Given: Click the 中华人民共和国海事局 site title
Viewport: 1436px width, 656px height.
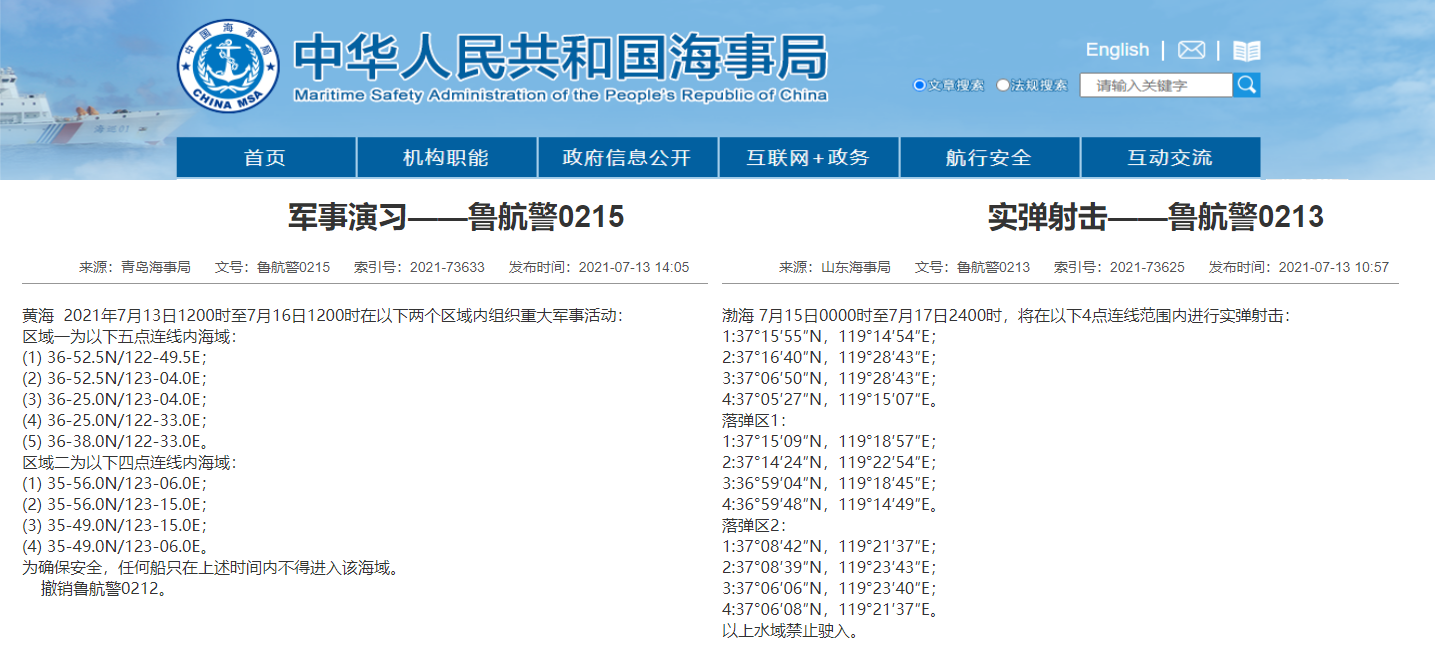Looking at the screenshot, I should pyautogui.click(x=560, y=58).
